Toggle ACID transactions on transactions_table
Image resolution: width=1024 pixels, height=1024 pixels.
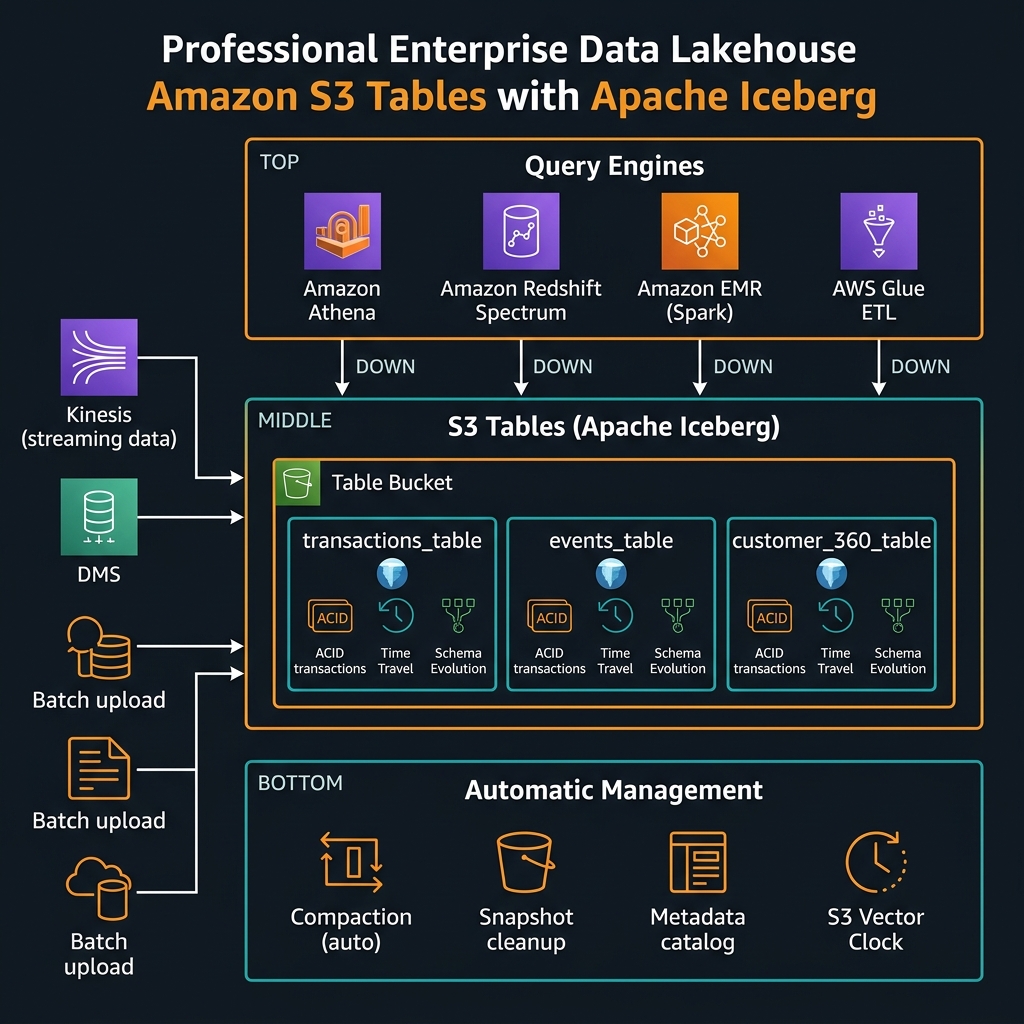coord(330,618)
